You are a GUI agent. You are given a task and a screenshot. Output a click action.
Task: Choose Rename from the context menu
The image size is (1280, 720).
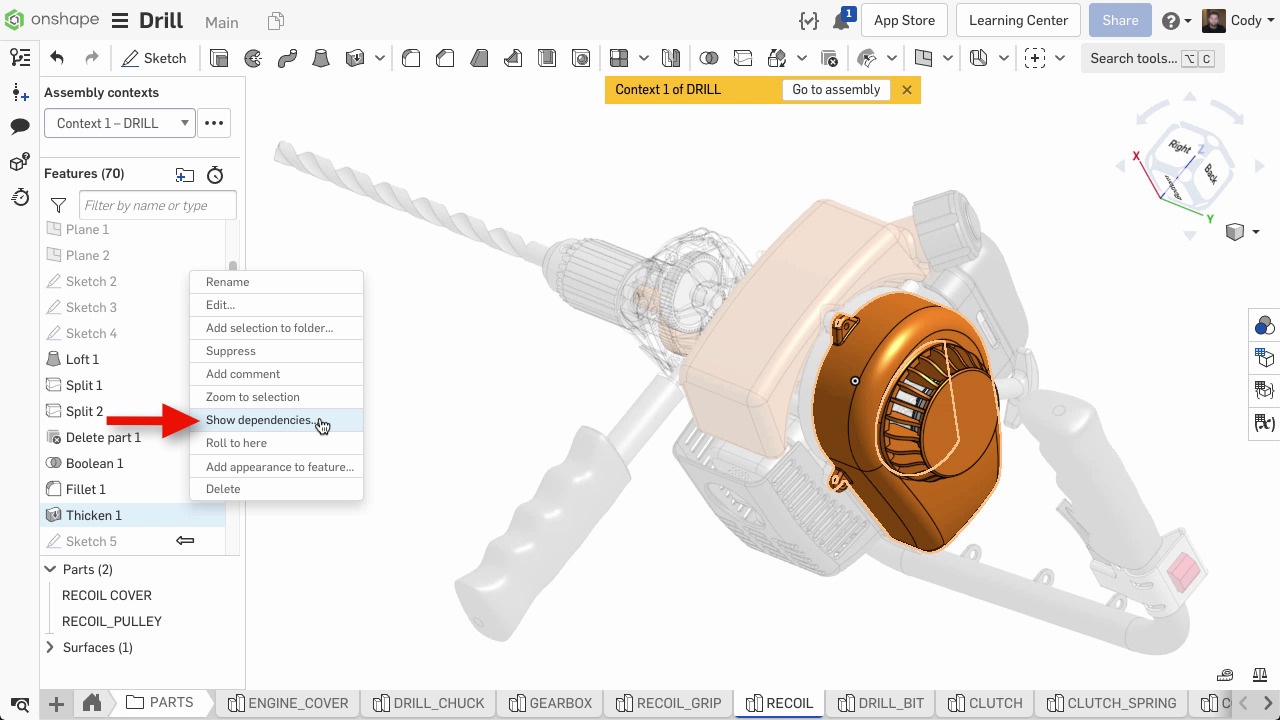click(276, 282)
